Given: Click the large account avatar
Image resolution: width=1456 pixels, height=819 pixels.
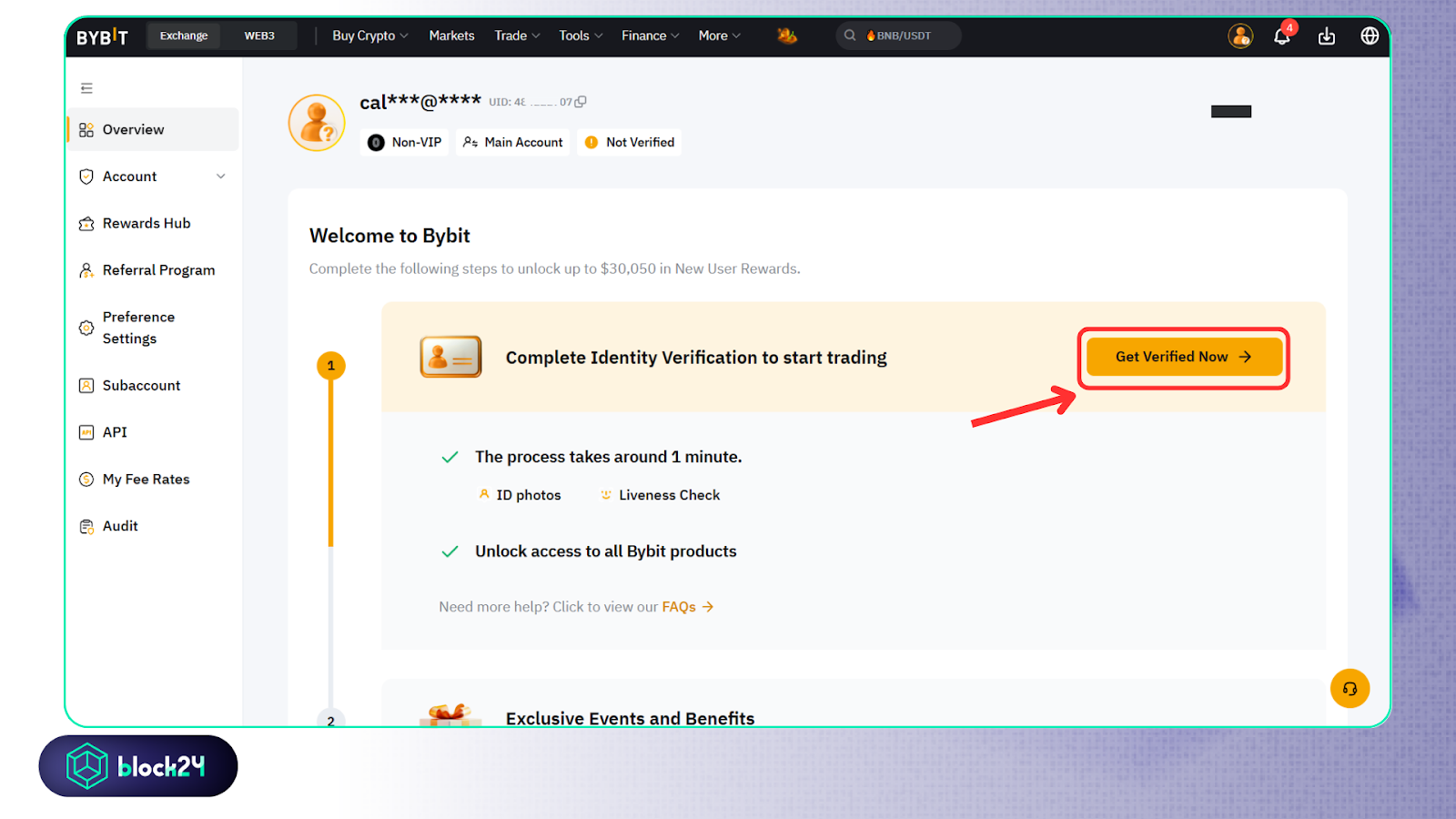Looking at the screenshot, I should tap(317, 123).
